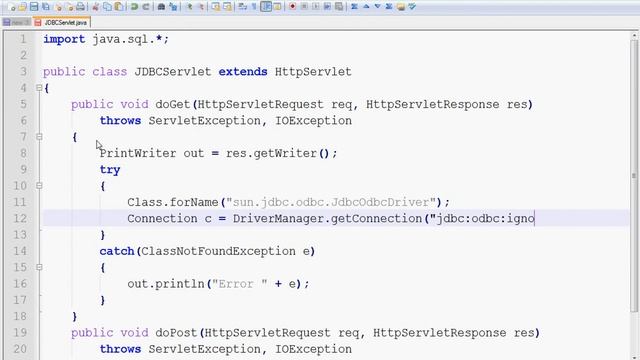Click 'PrintWriter out = res.getWriter();' line

pyautogui.click(x=218, y=153)
